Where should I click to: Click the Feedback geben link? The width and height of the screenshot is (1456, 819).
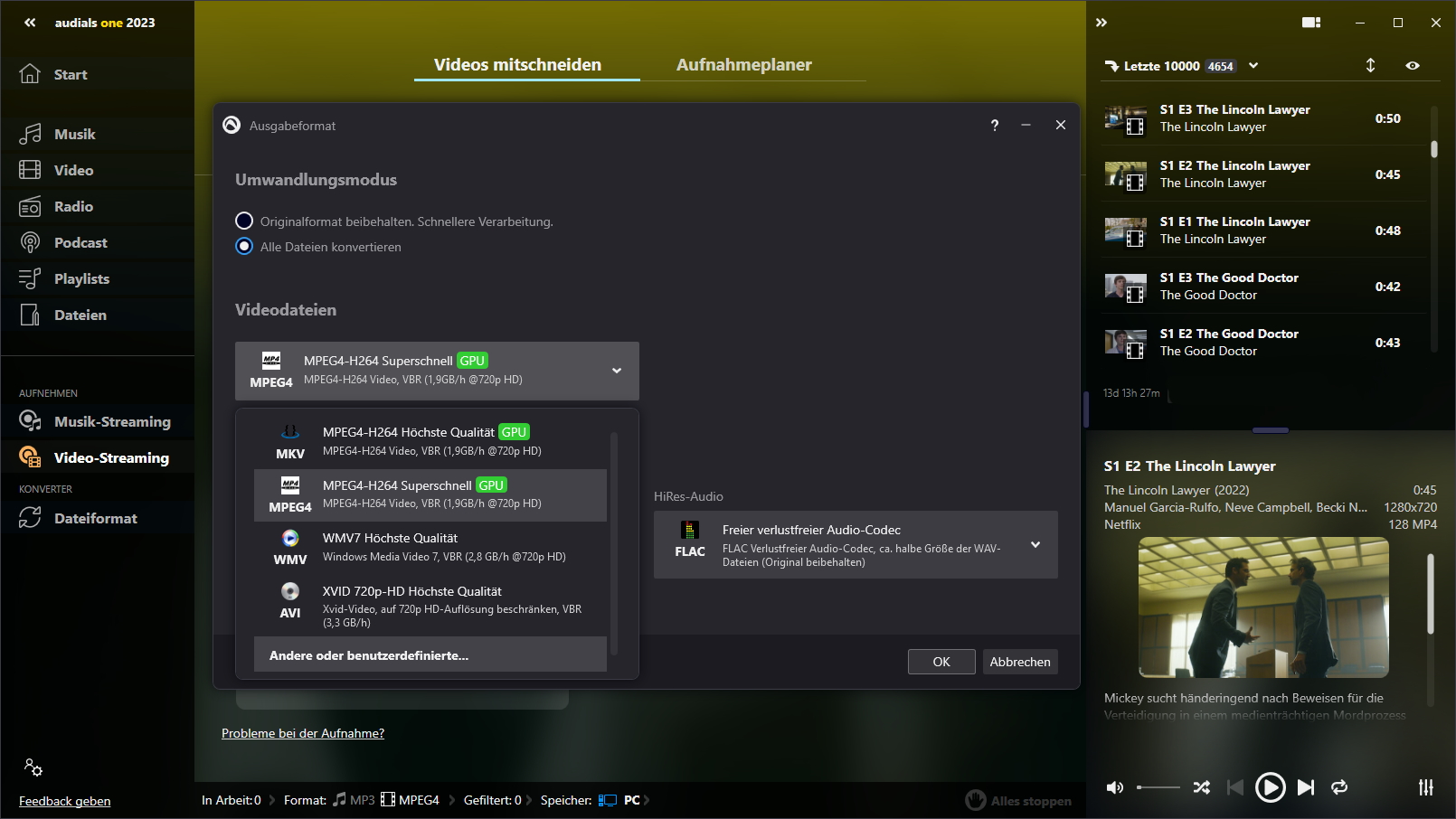pos(65,801)
